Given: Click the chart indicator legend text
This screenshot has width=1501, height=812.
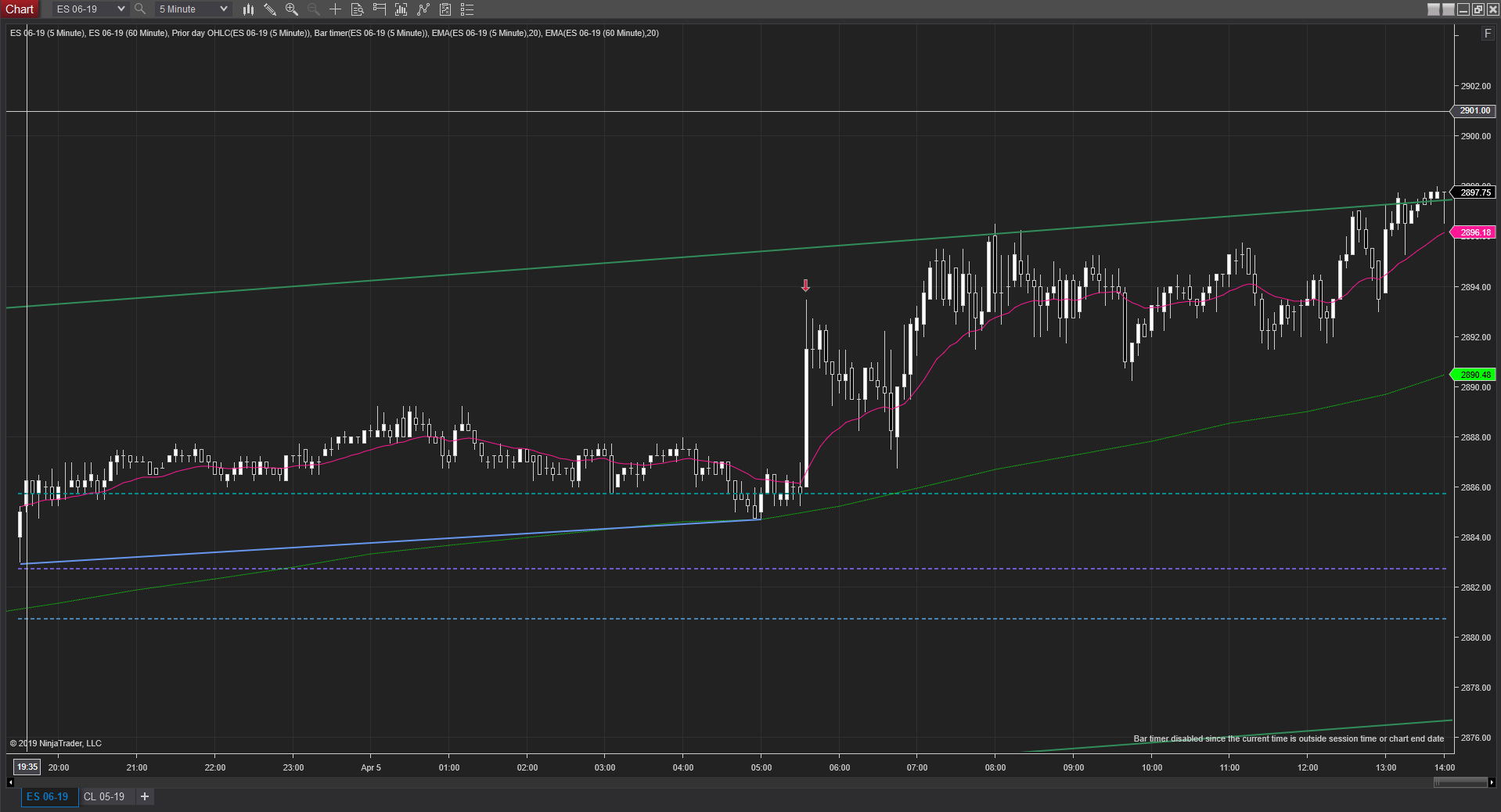Looking at the screenshot, I should (x=334, y=33).
